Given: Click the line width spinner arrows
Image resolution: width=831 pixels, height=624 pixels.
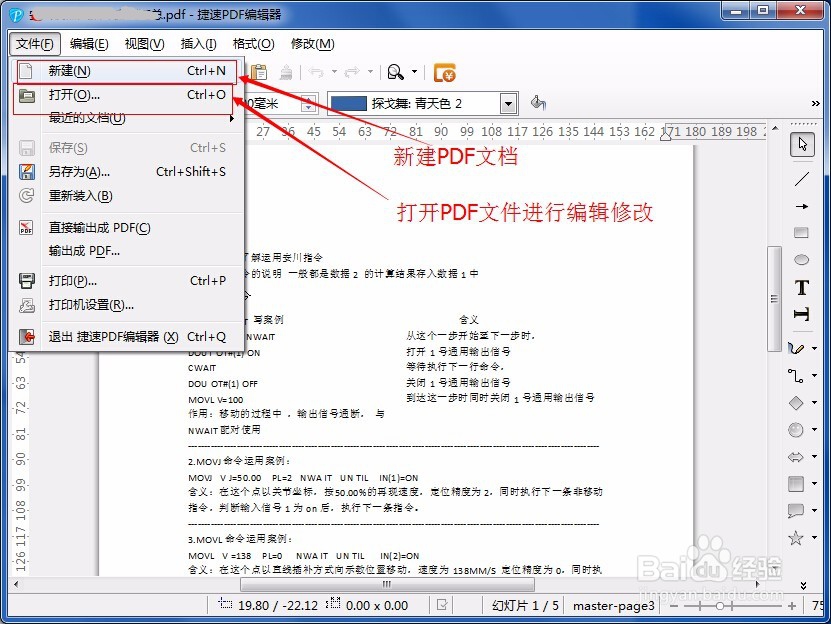Looking at the screenshot, I should click(308, 104).
